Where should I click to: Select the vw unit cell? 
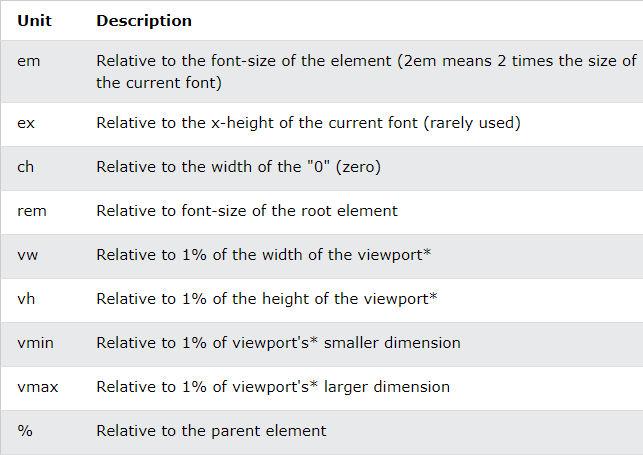pos(27,255)
